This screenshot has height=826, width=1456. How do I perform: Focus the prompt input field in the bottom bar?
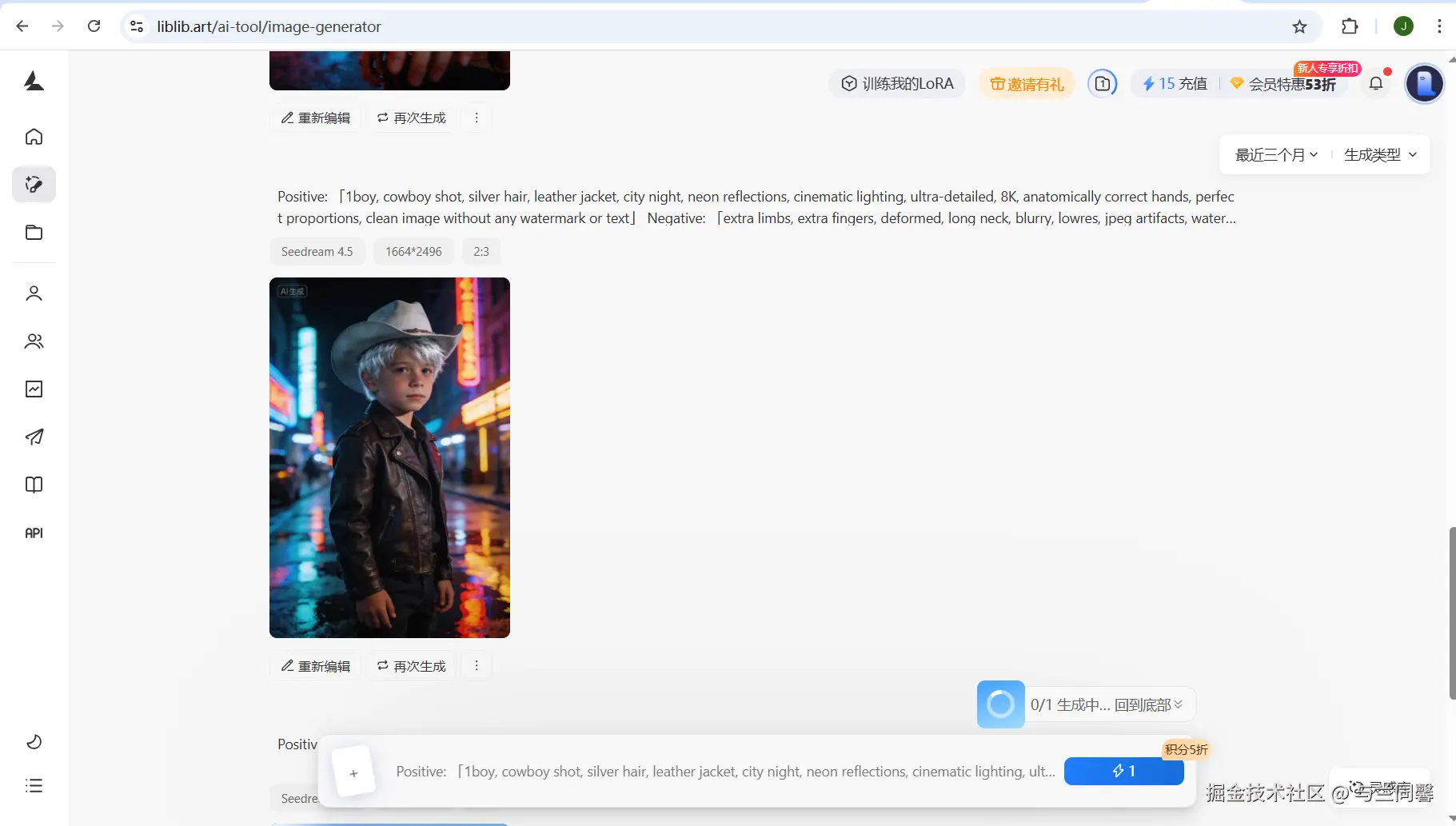point(725,772)
